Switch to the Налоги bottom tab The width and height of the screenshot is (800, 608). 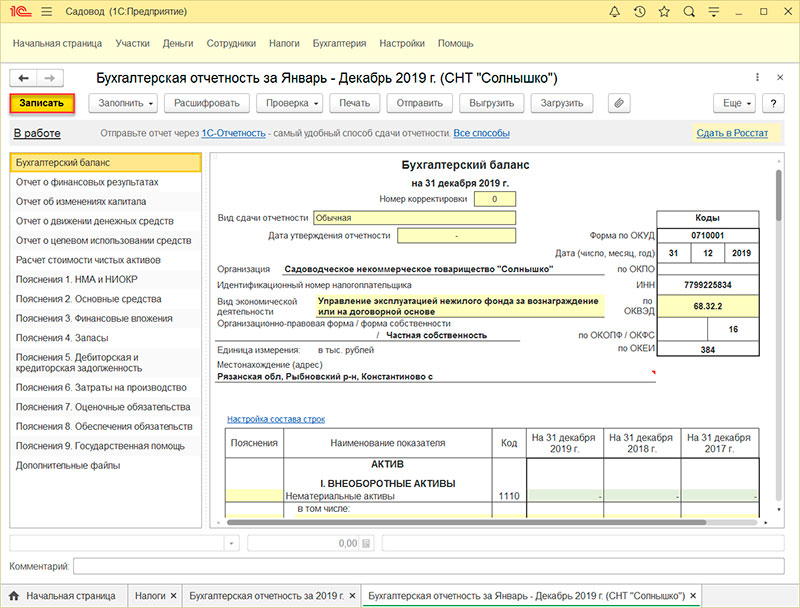tap(150, 596)
